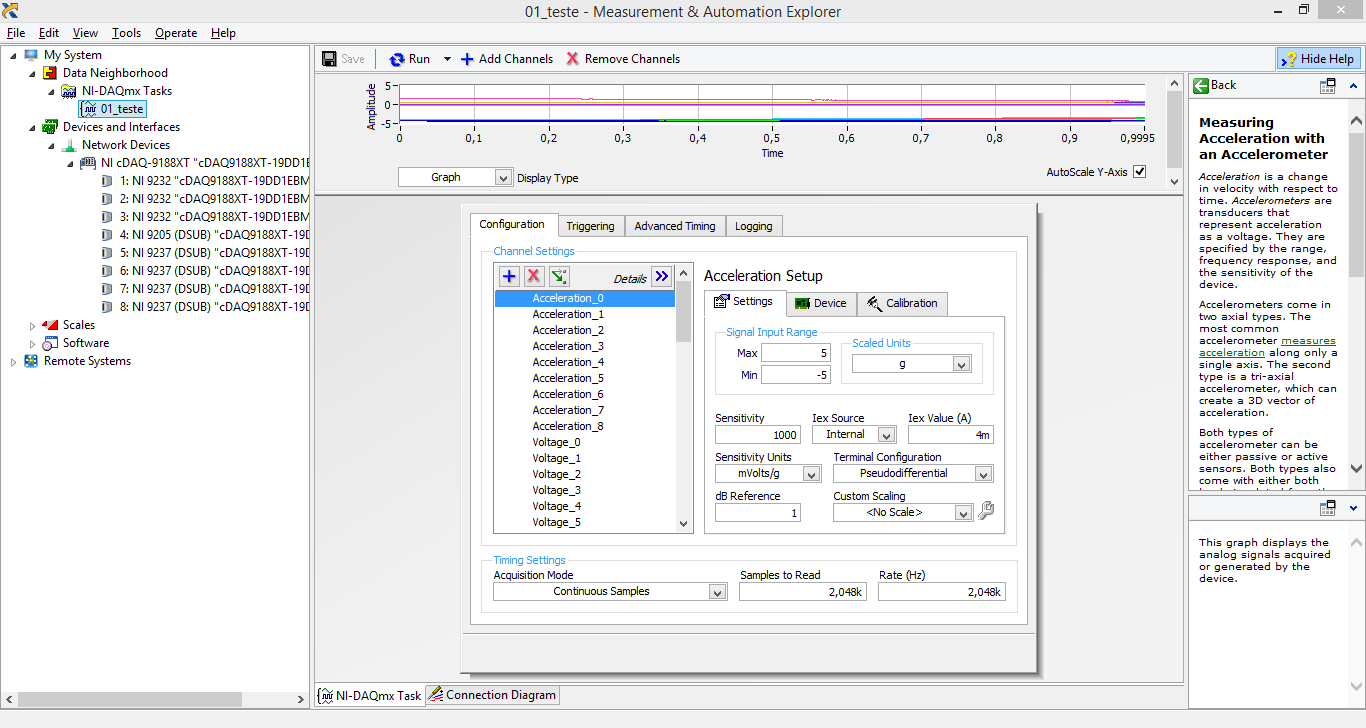Click the Hide Help button
Screen dimensions: 1366x728
[1318, 59]
